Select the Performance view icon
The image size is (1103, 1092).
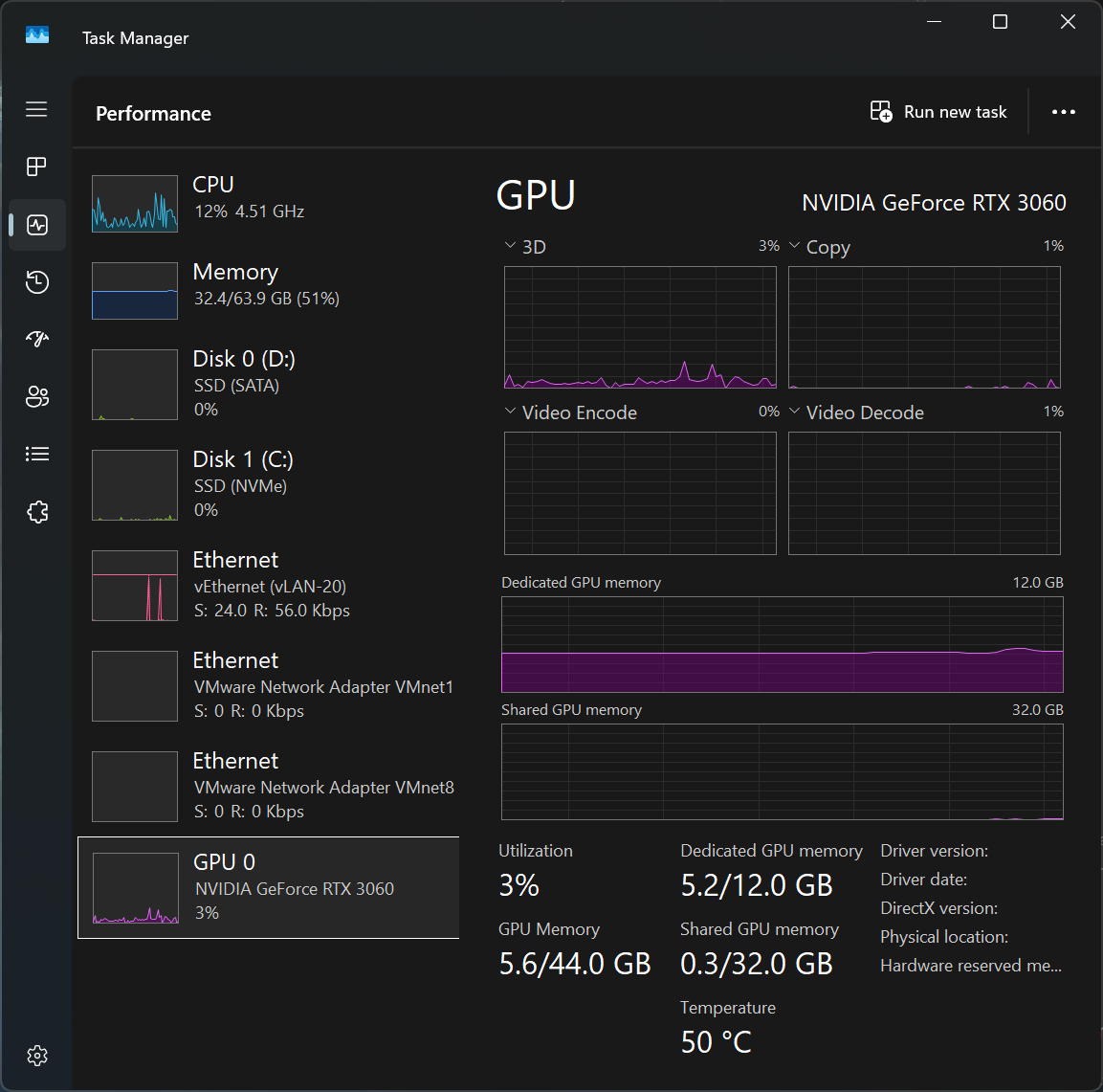[36, 225]
